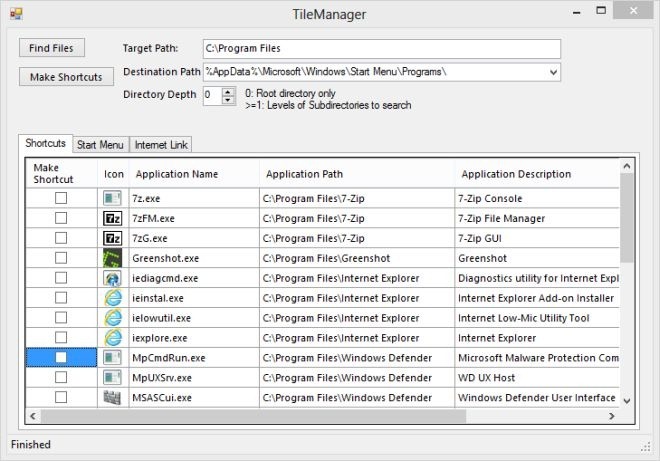The height and width of the screenshot is (461, 660).
Task: Click the window resize grip in status bar
Action: pos(646,447)
